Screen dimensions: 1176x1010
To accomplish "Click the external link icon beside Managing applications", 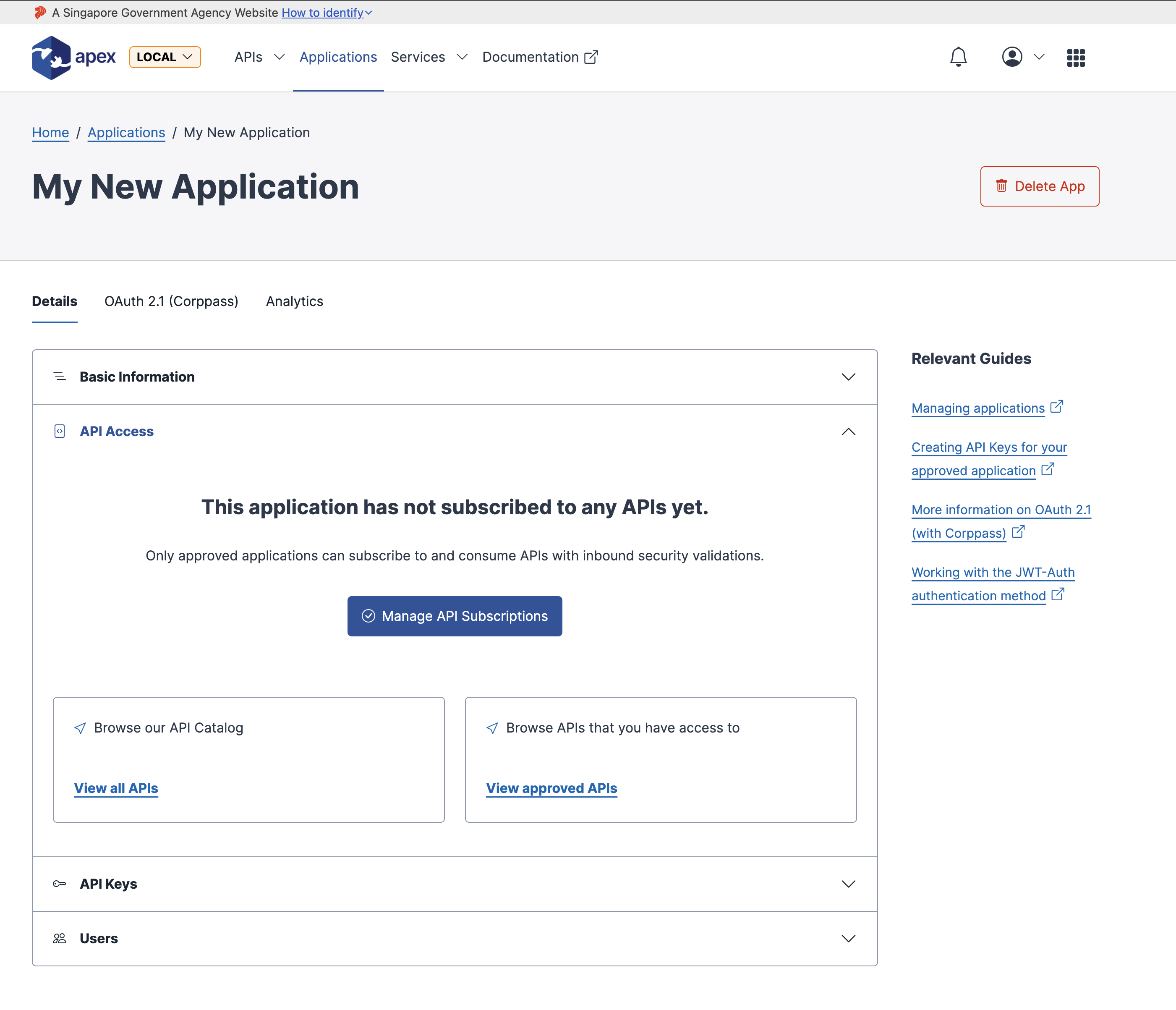I will pyautogui.click(x=1056, y=407).
